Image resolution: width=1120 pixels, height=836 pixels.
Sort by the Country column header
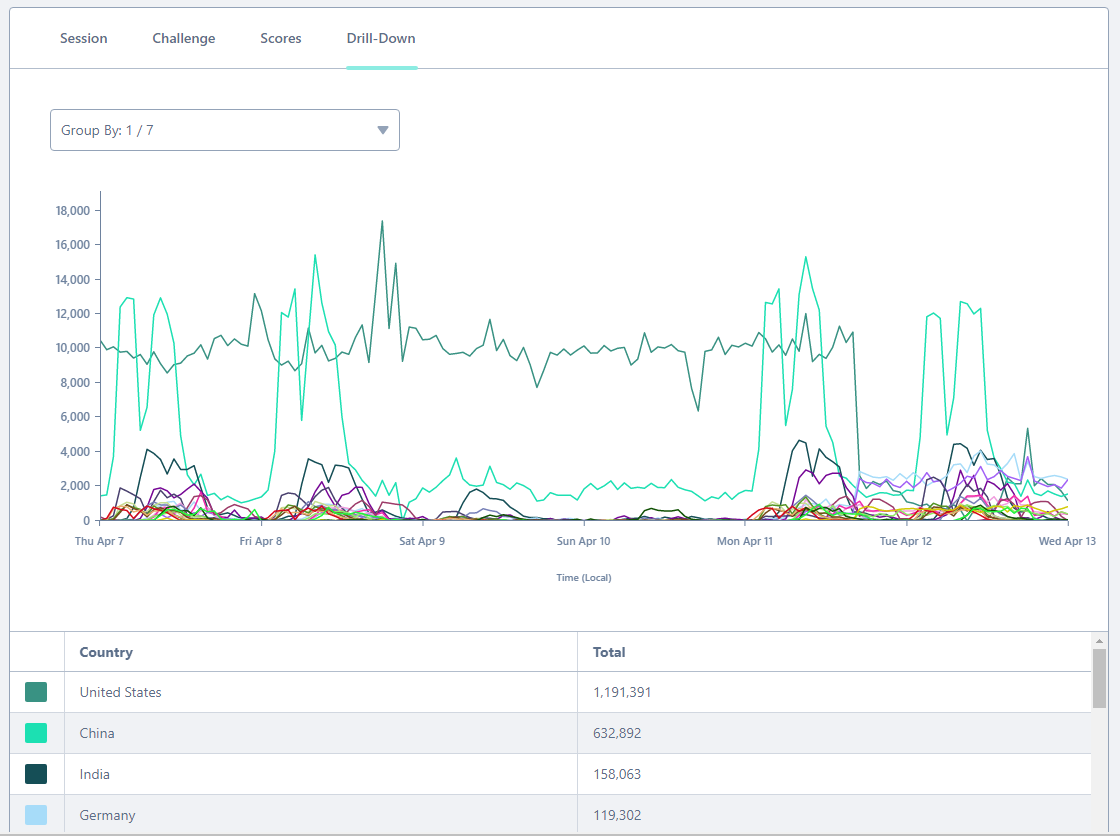105,651
